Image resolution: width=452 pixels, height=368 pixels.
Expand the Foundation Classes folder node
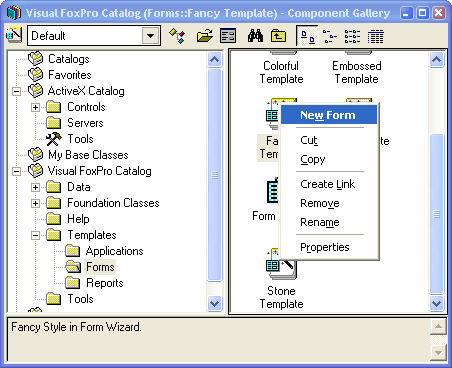(x=35, y=203)
